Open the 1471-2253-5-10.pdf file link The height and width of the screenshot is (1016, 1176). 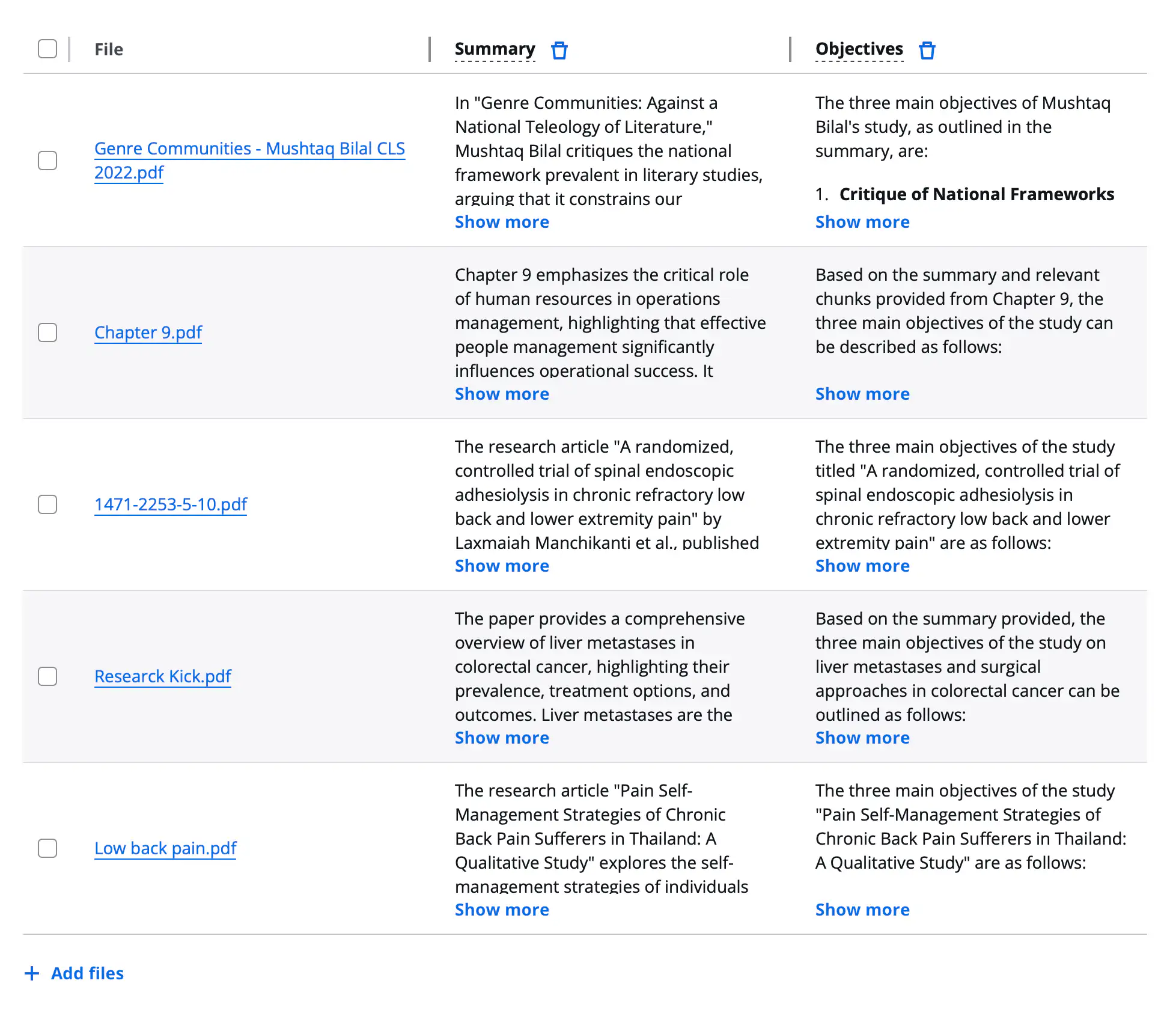171,504
